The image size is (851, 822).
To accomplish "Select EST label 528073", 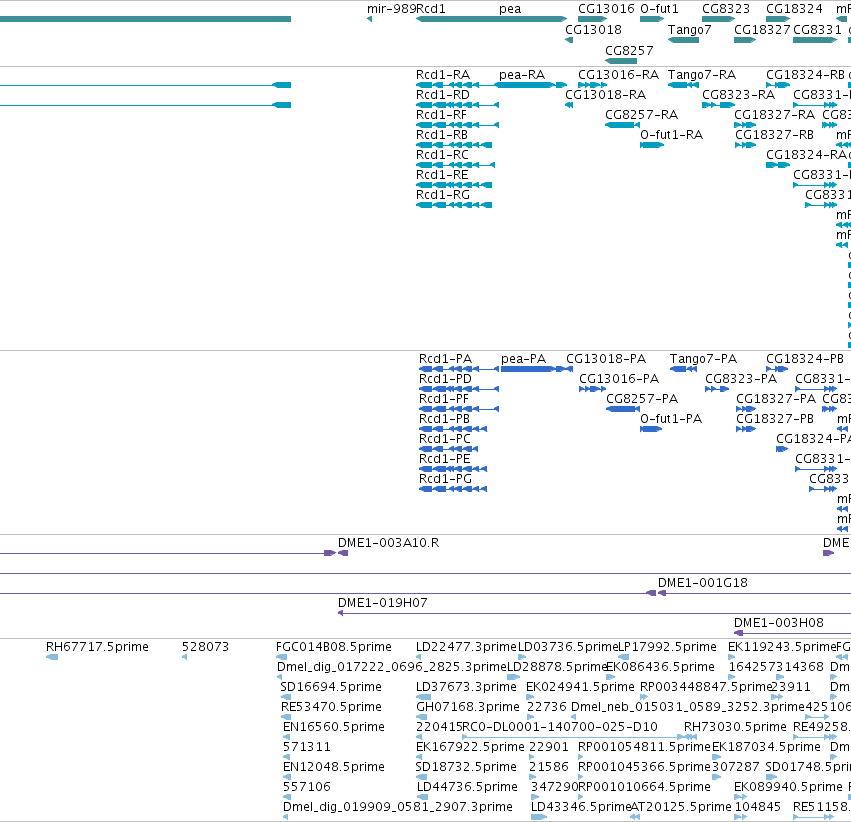I will [205, 647].
